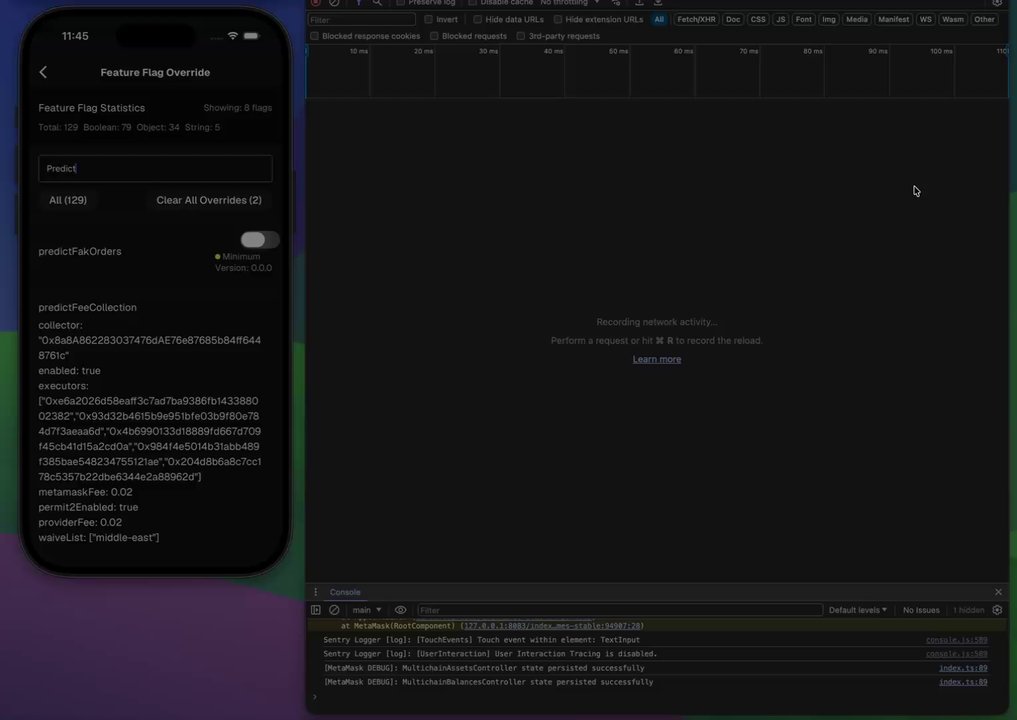The image size is (1017, 720).
Task: Open console settings gear icon
Action: pyautogui.click(x=998, y=610)
